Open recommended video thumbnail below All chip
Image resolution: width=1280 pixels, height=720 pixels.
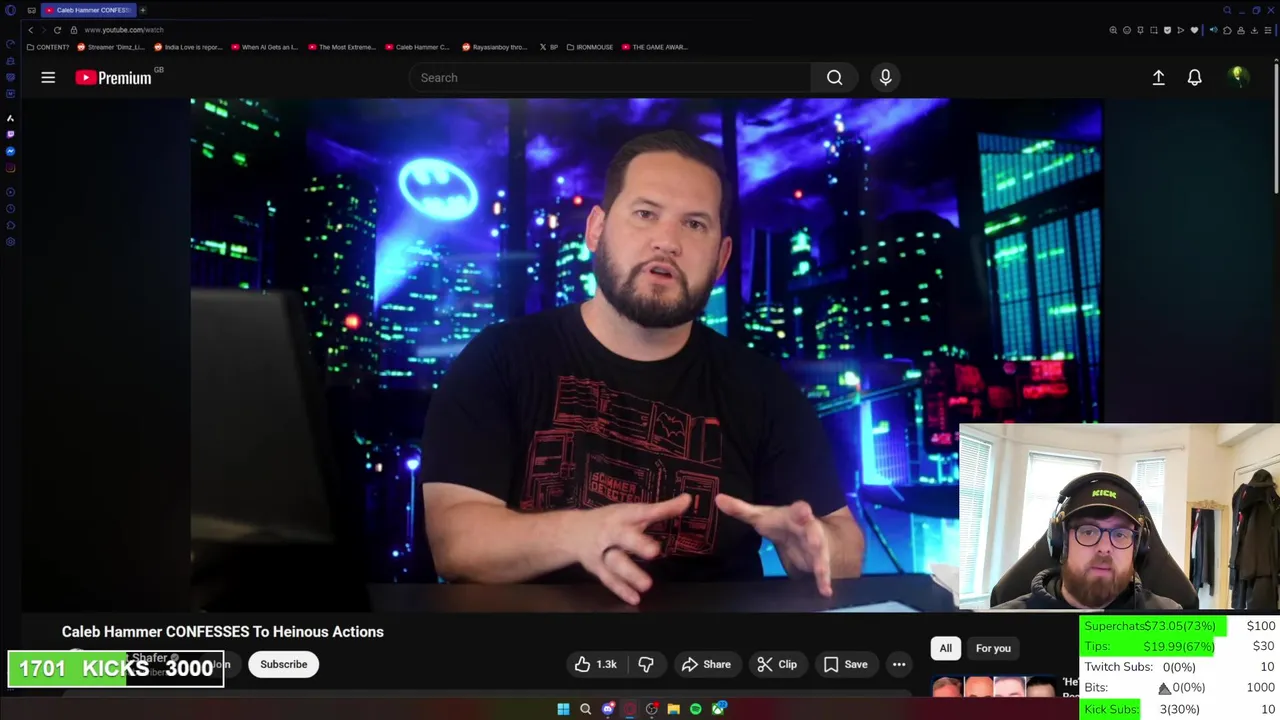[x=995, y=687]
